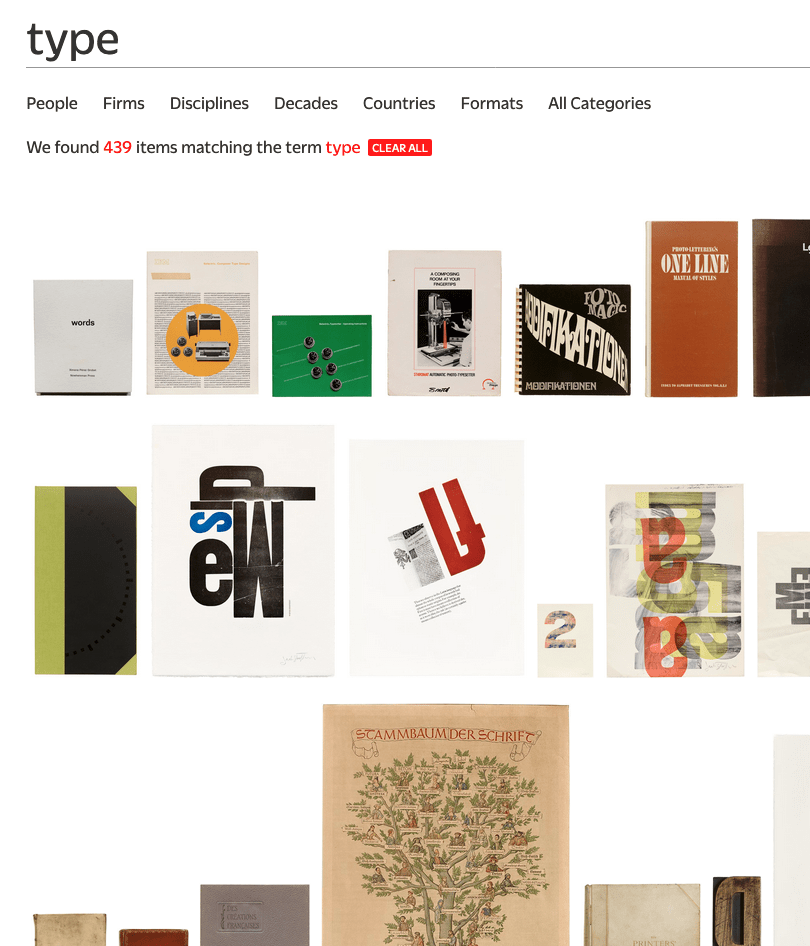The image size is (810, 946).
Task: Open the Foto Magic Modifikationen booklet
Action: [573, 340]
